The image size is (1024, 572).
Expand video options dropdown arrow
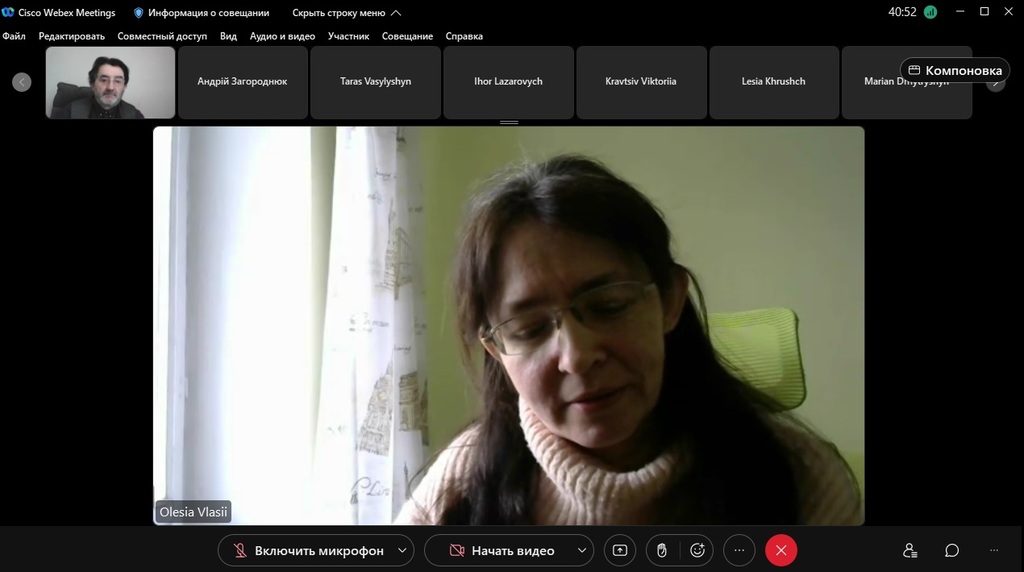point(582,550)
